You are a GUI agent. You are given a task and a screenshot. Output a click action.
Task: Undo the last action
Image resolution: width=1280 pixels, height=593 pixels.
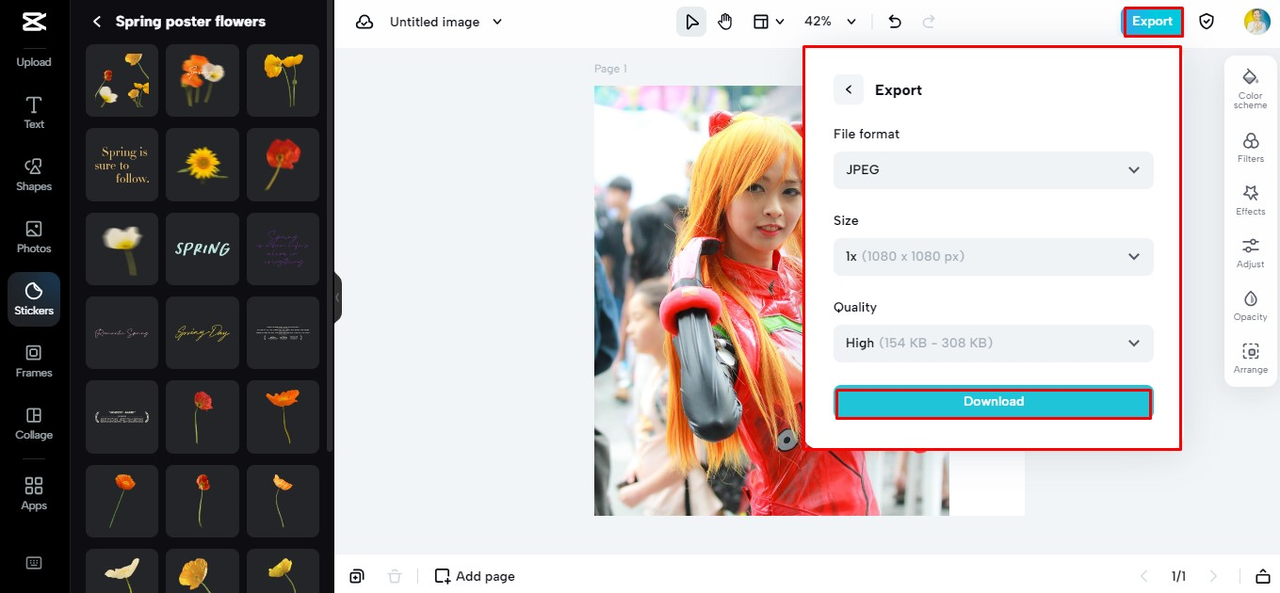895,21
